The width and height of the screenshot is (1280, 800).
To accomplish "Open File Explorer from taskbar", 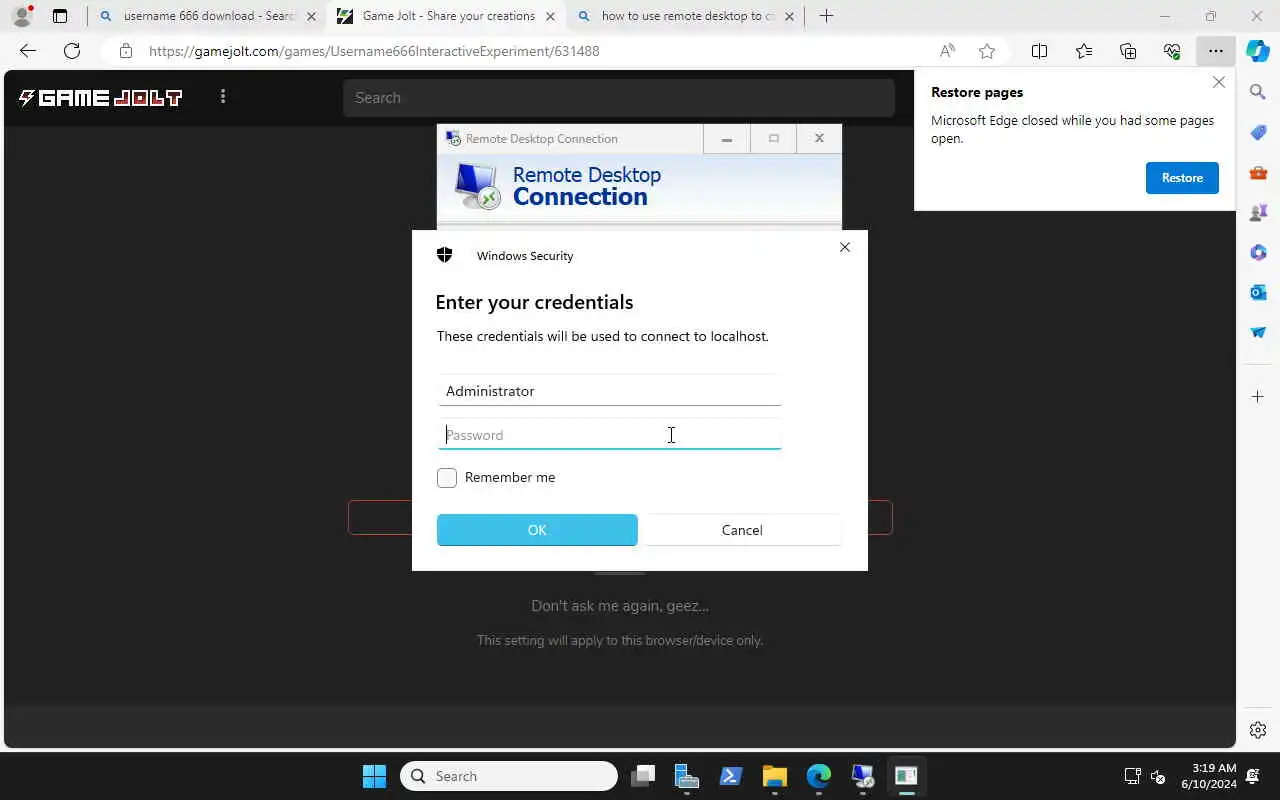I will 775,776.
